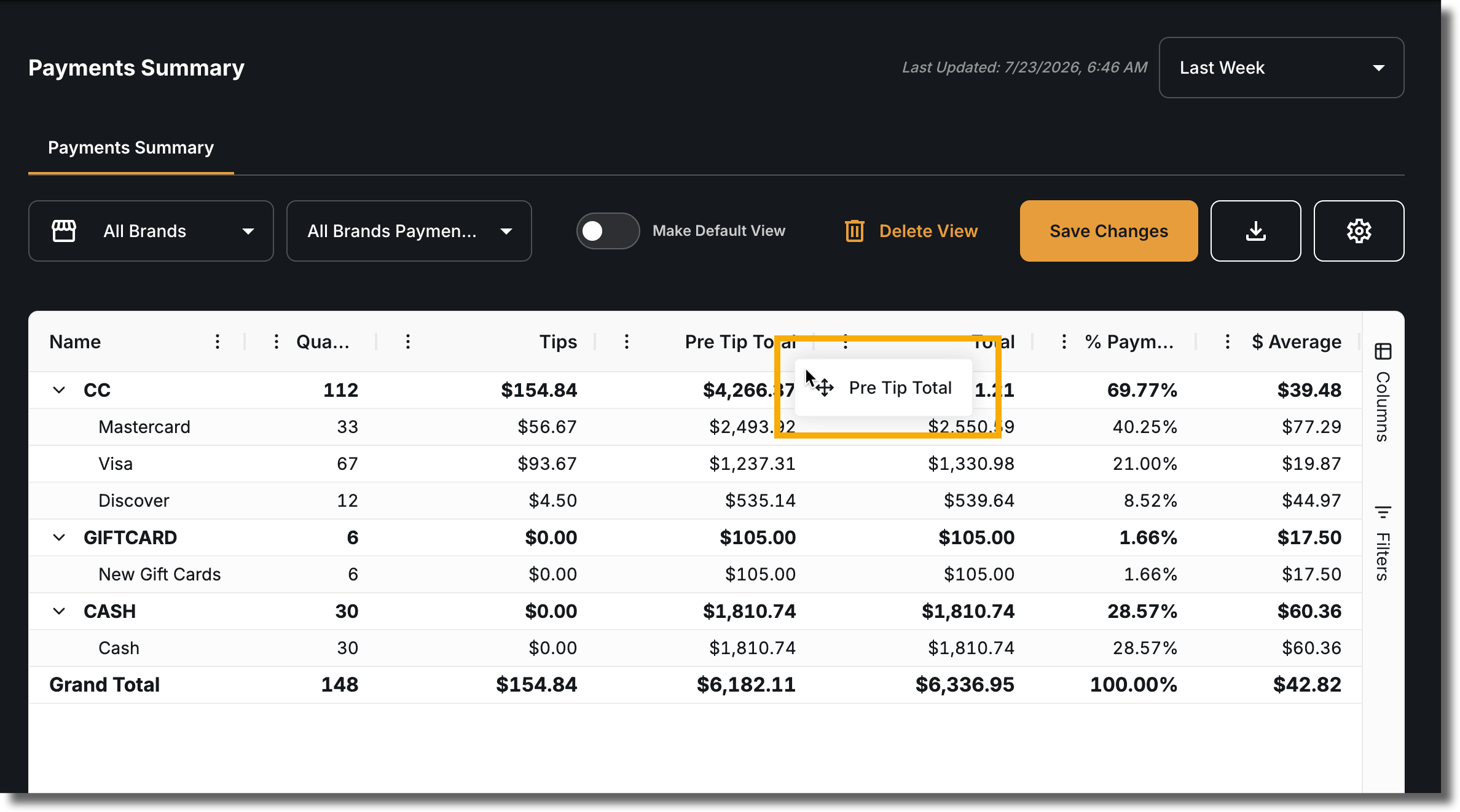Click the Columns panel table icon

coord(1383,351)
